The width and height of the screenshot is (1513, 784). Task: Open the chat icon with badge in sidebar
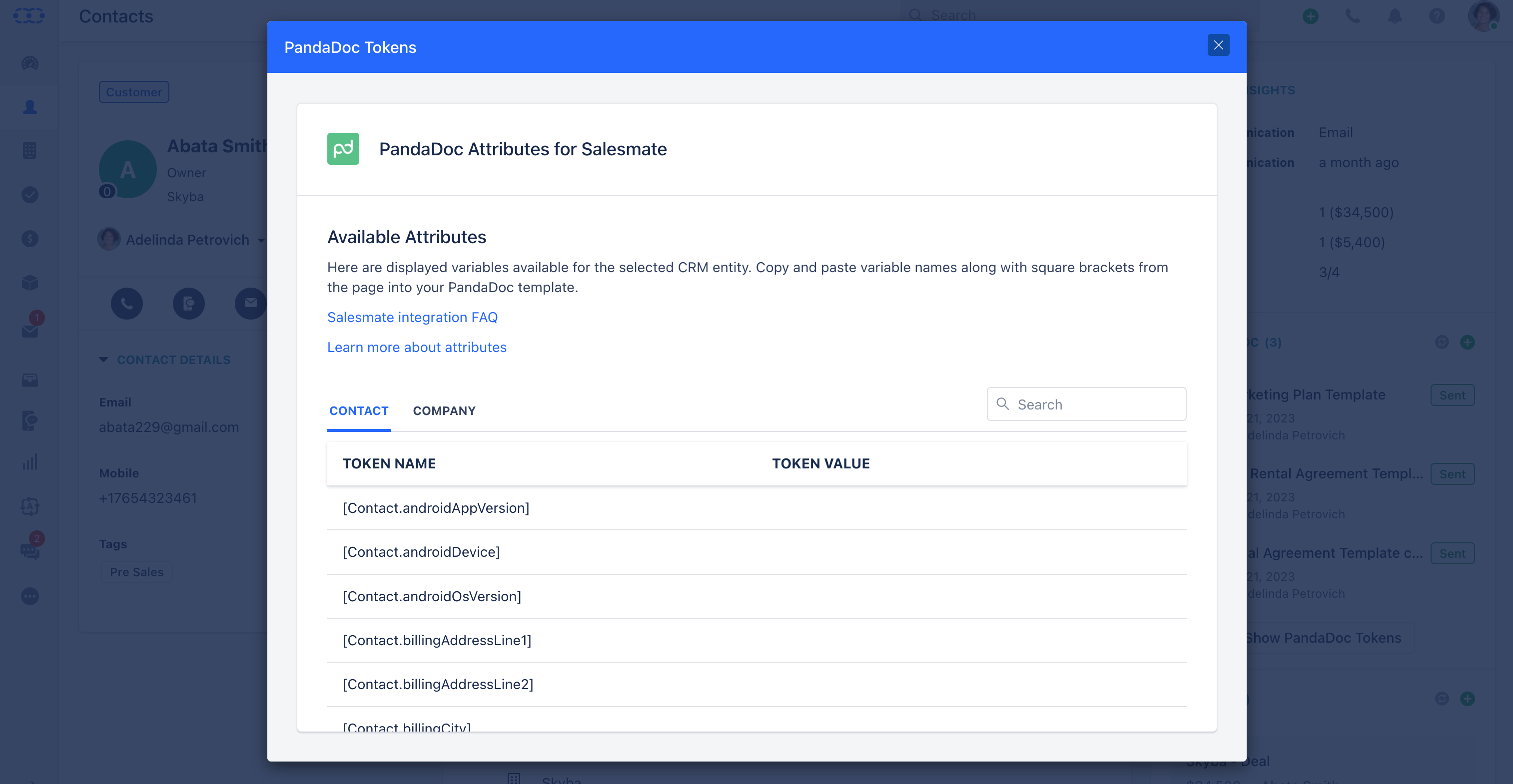click(31, 547)
